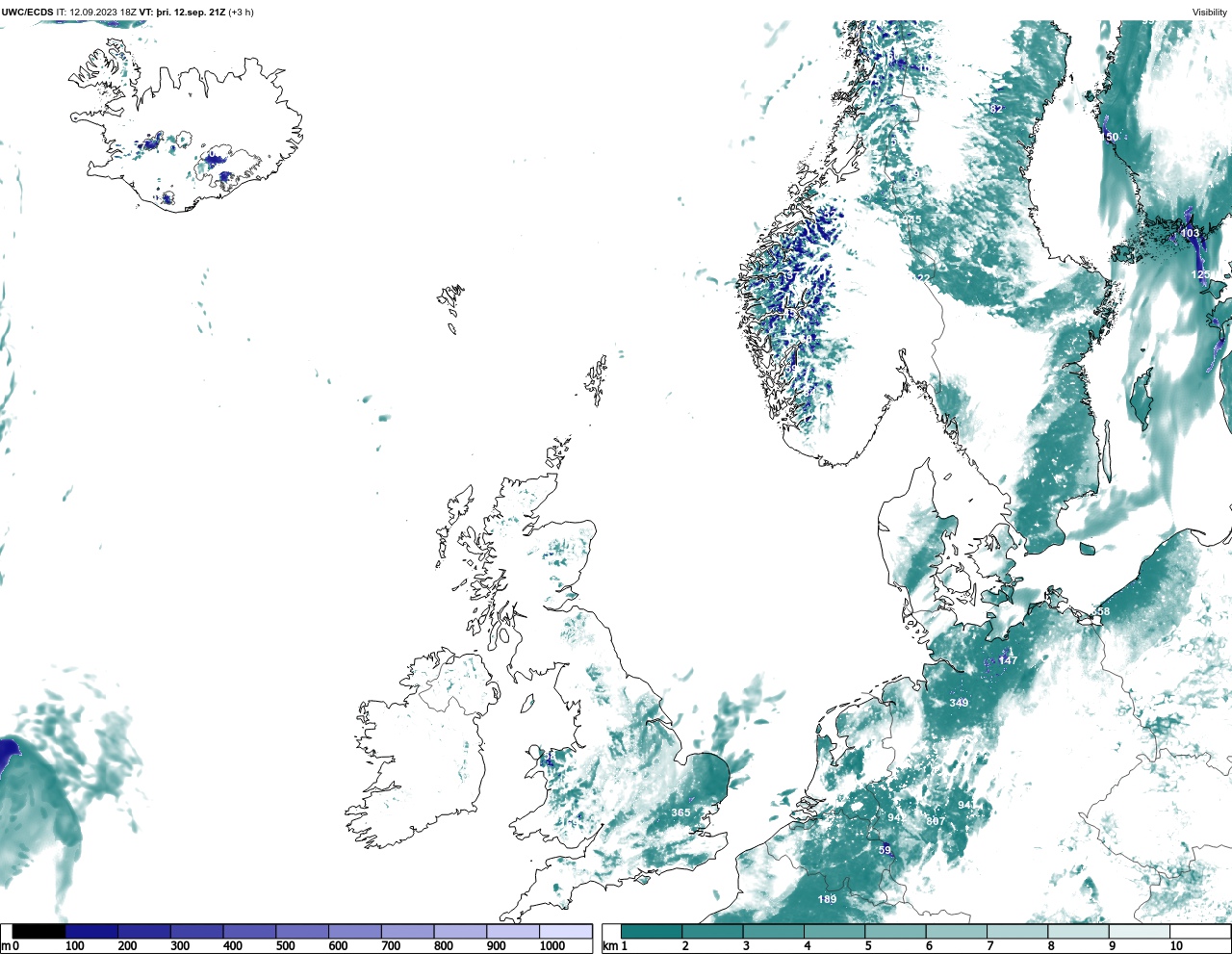Image resolution: width=1232 pixels, height=954 pixels.
Task: Click the "þri. 12.sep. 21Z" valid time text
Action: [191, 13]
